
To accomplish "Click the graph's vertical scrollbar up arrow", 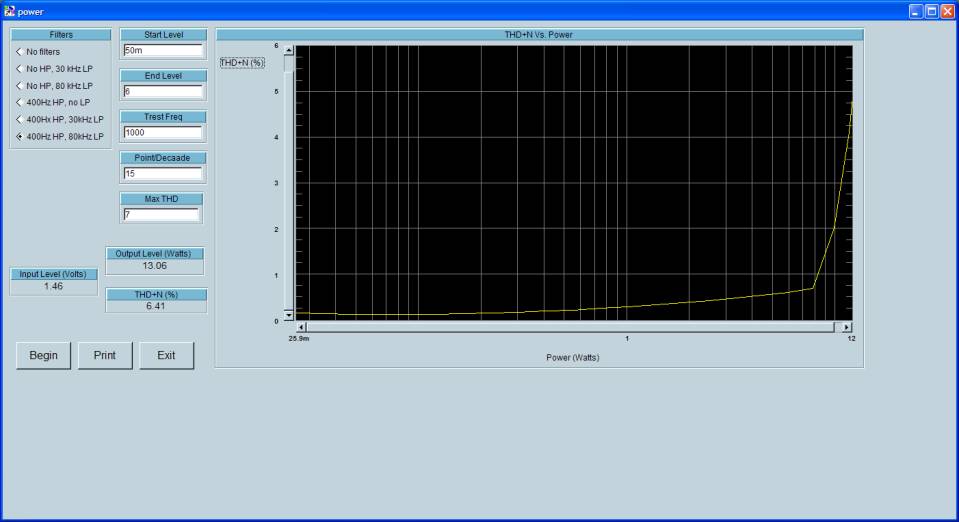I will click(289, 50).
